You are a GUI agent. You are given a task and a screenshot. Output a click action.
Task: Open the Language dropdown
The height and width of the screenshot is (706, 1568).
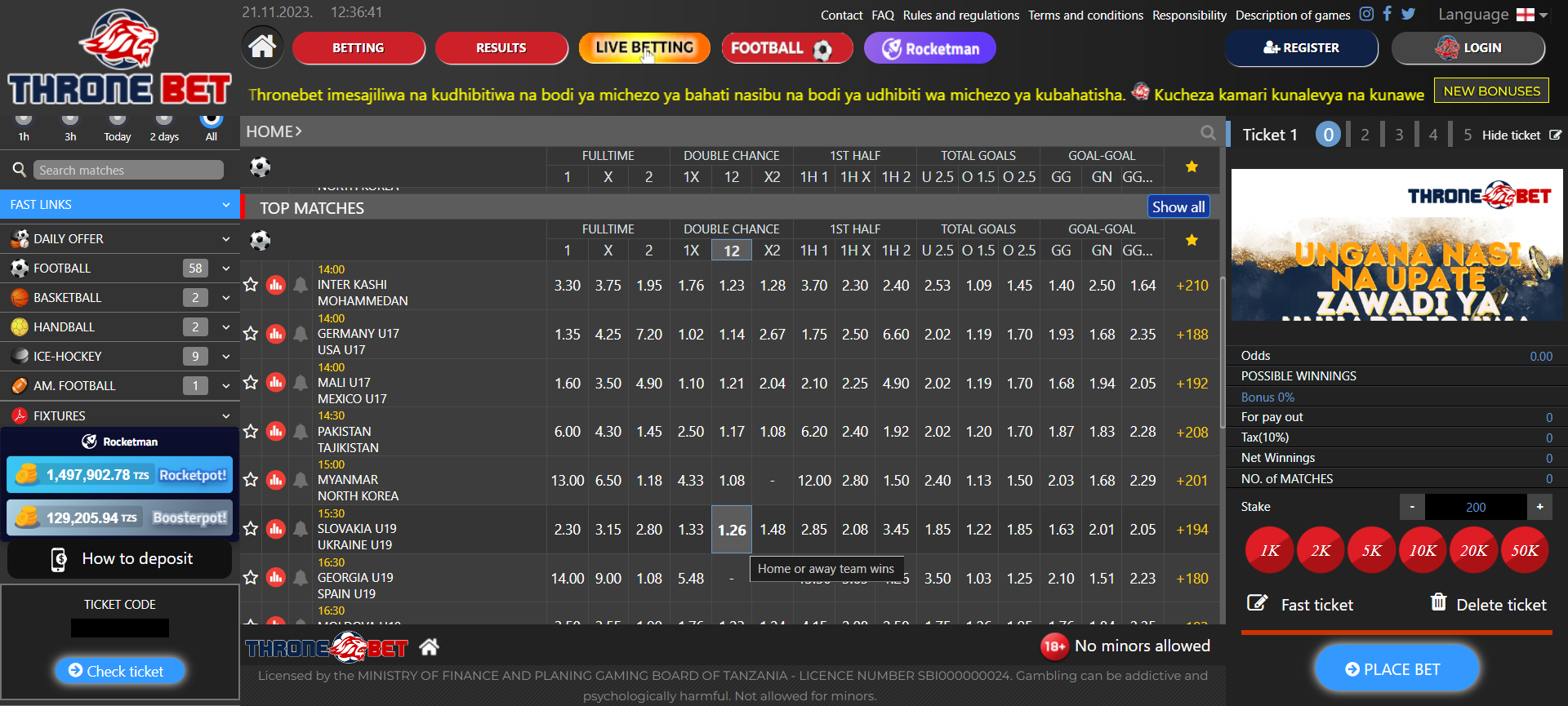1493,15
